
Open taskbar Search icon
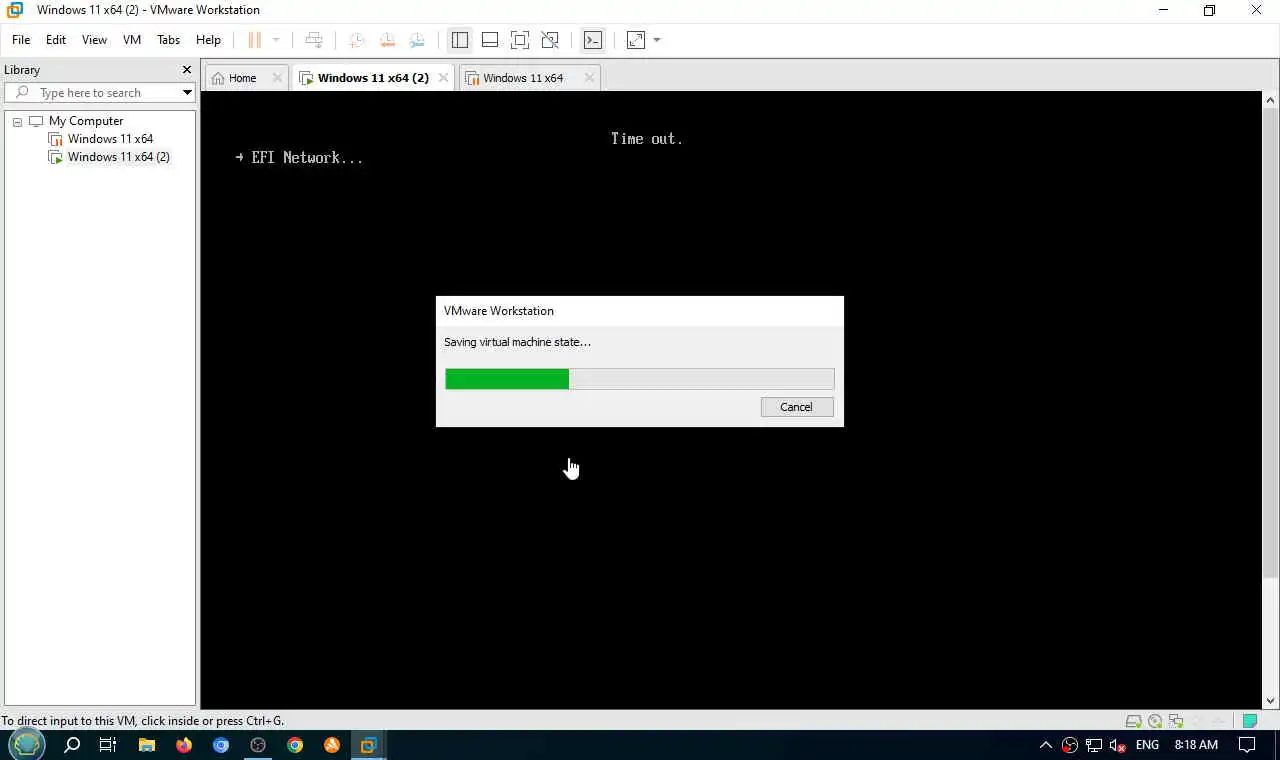point(72,745)
